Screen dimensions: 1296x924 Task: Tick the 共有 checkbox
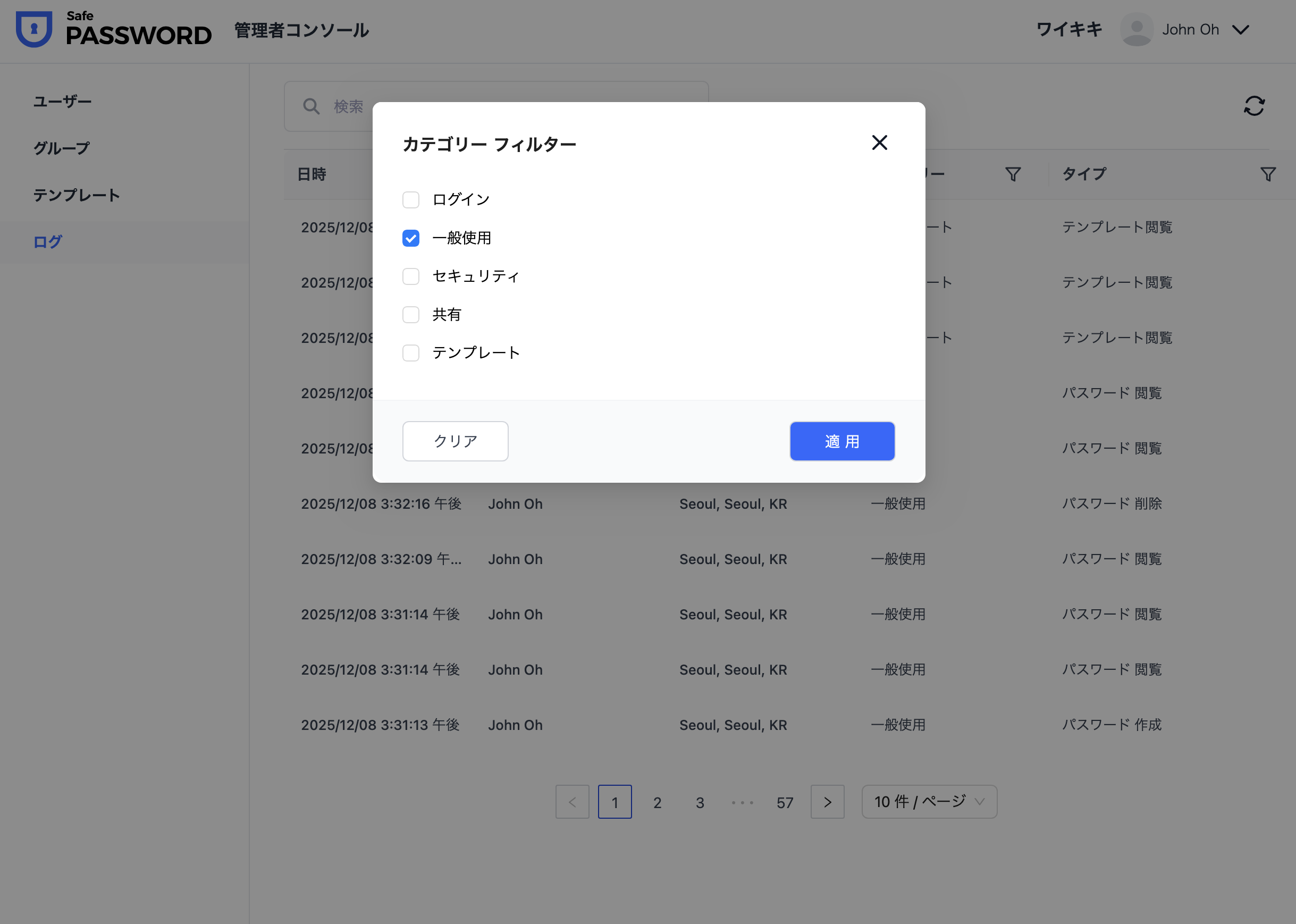click(x=411, y=315)
